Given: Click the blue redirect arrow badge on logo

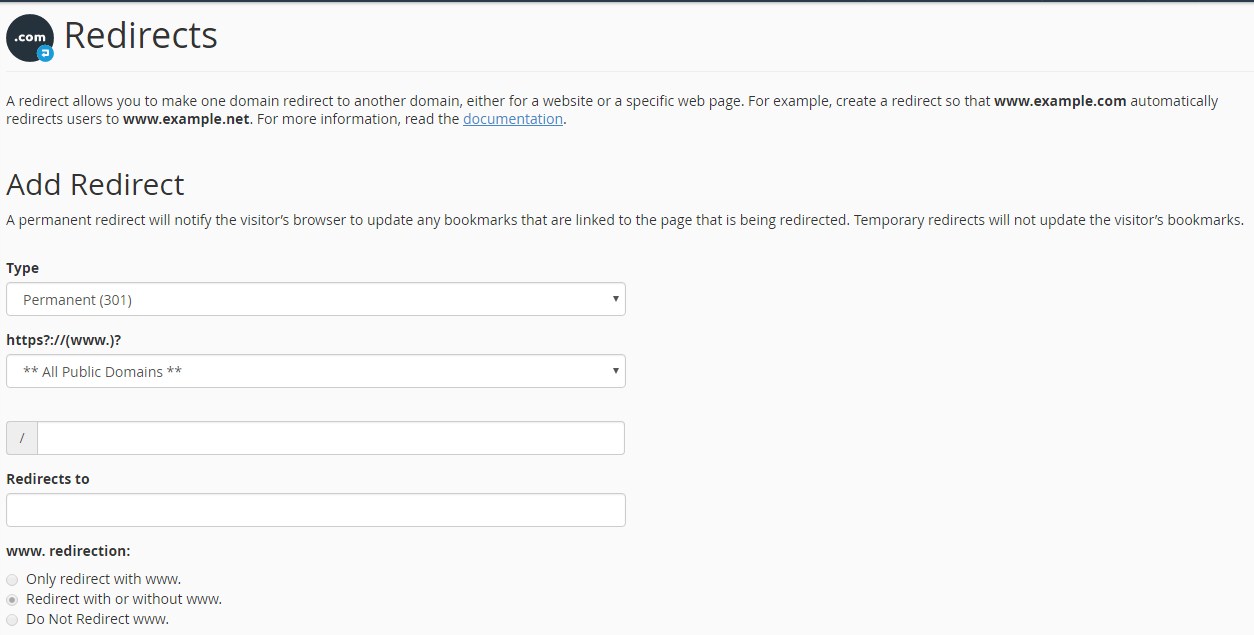Looking at the screenshot, I should tap(44, 51).
